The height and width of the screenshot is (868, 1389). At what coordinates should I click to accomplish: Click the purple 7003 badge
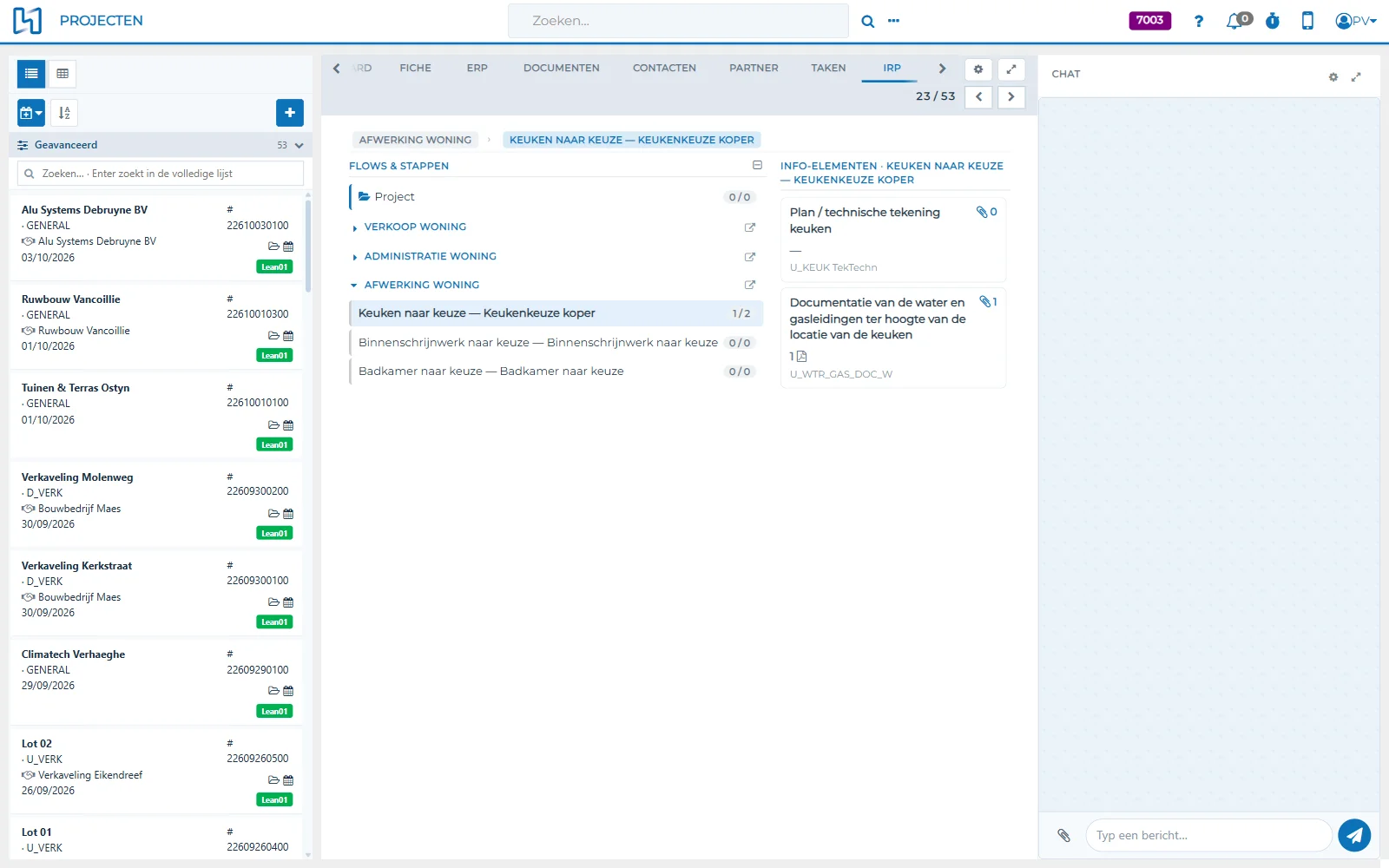[1149, 21]
